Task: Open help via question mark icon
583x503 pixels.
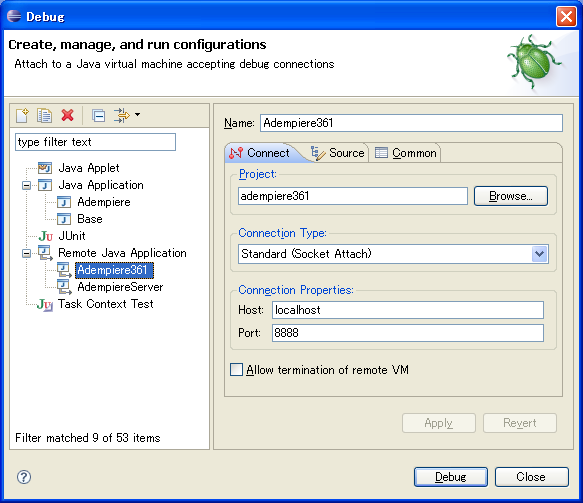Action: pyautogui.click(x=24, y=477)
